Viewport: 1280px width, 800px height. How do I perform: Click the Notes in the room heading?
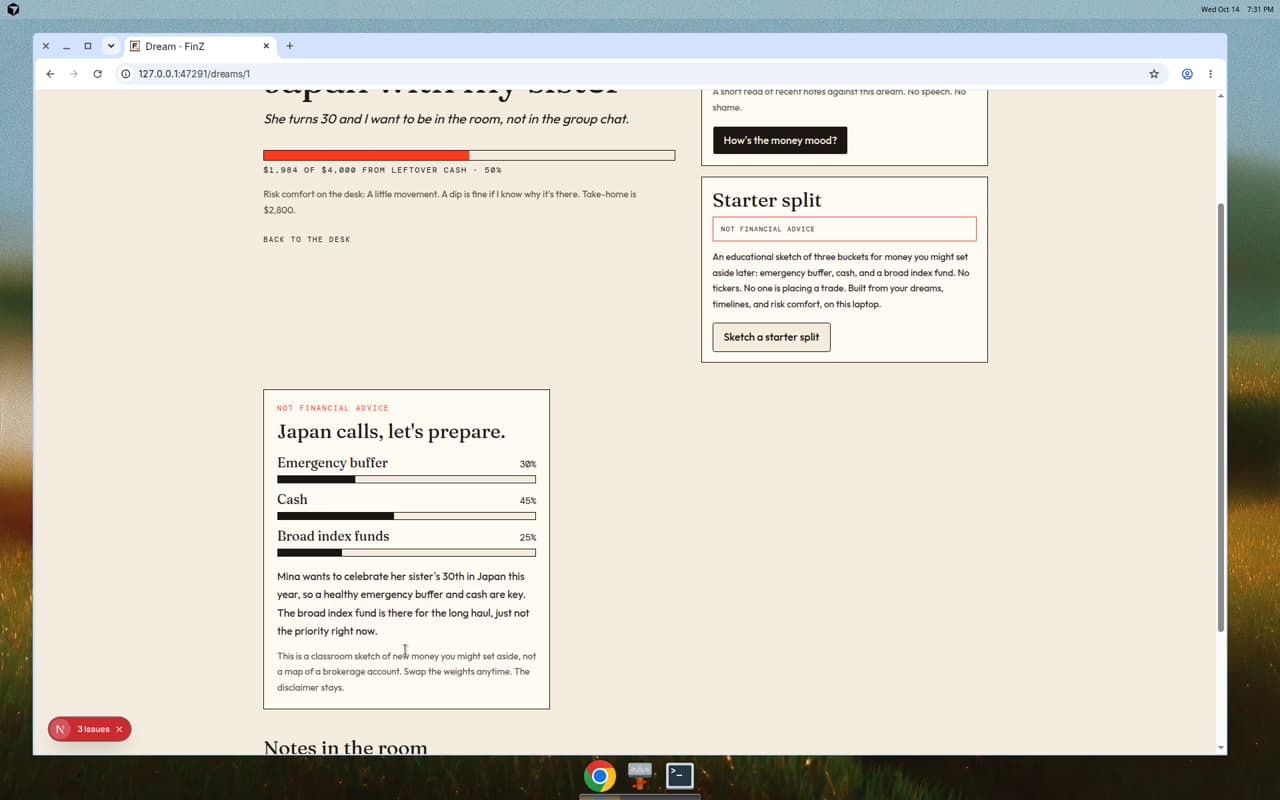pyautogui.click(x=345, y=747)
